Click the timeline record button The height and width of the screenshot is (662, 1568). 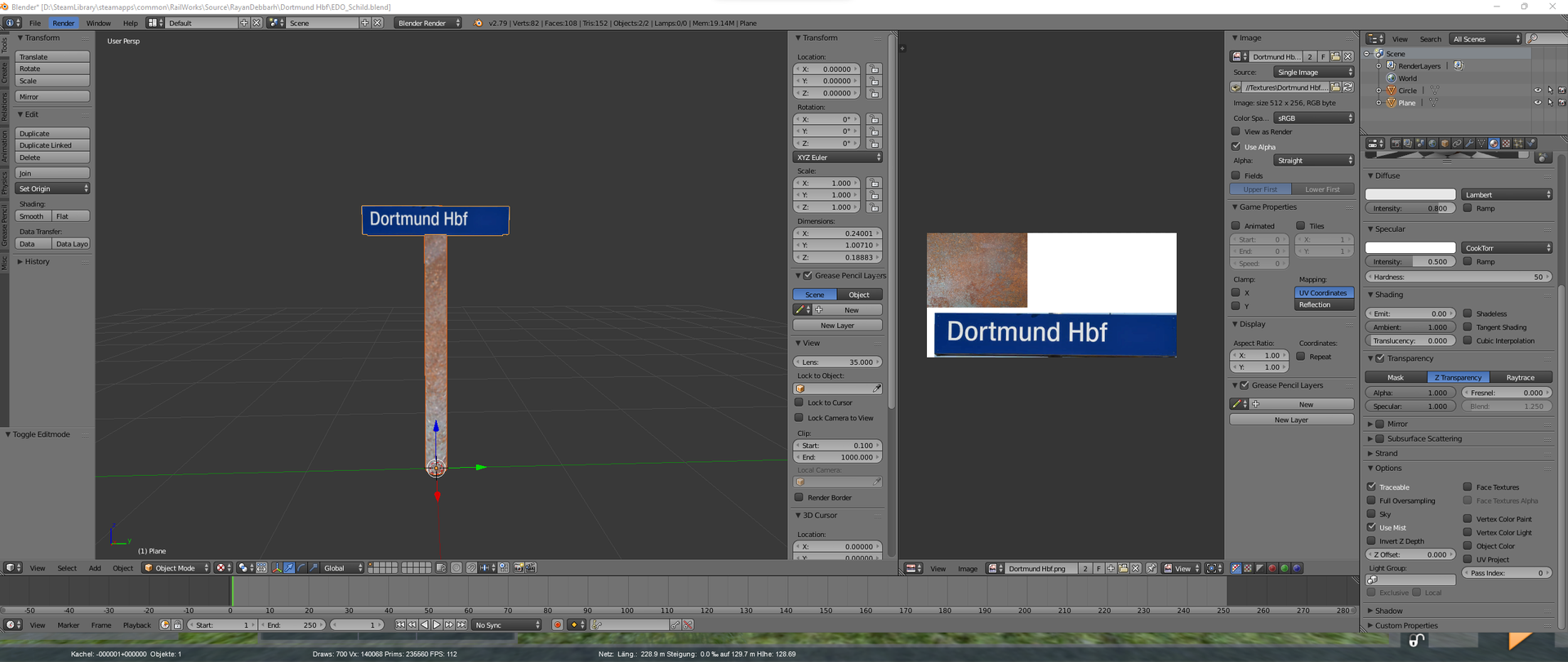[x=557, y=625]
